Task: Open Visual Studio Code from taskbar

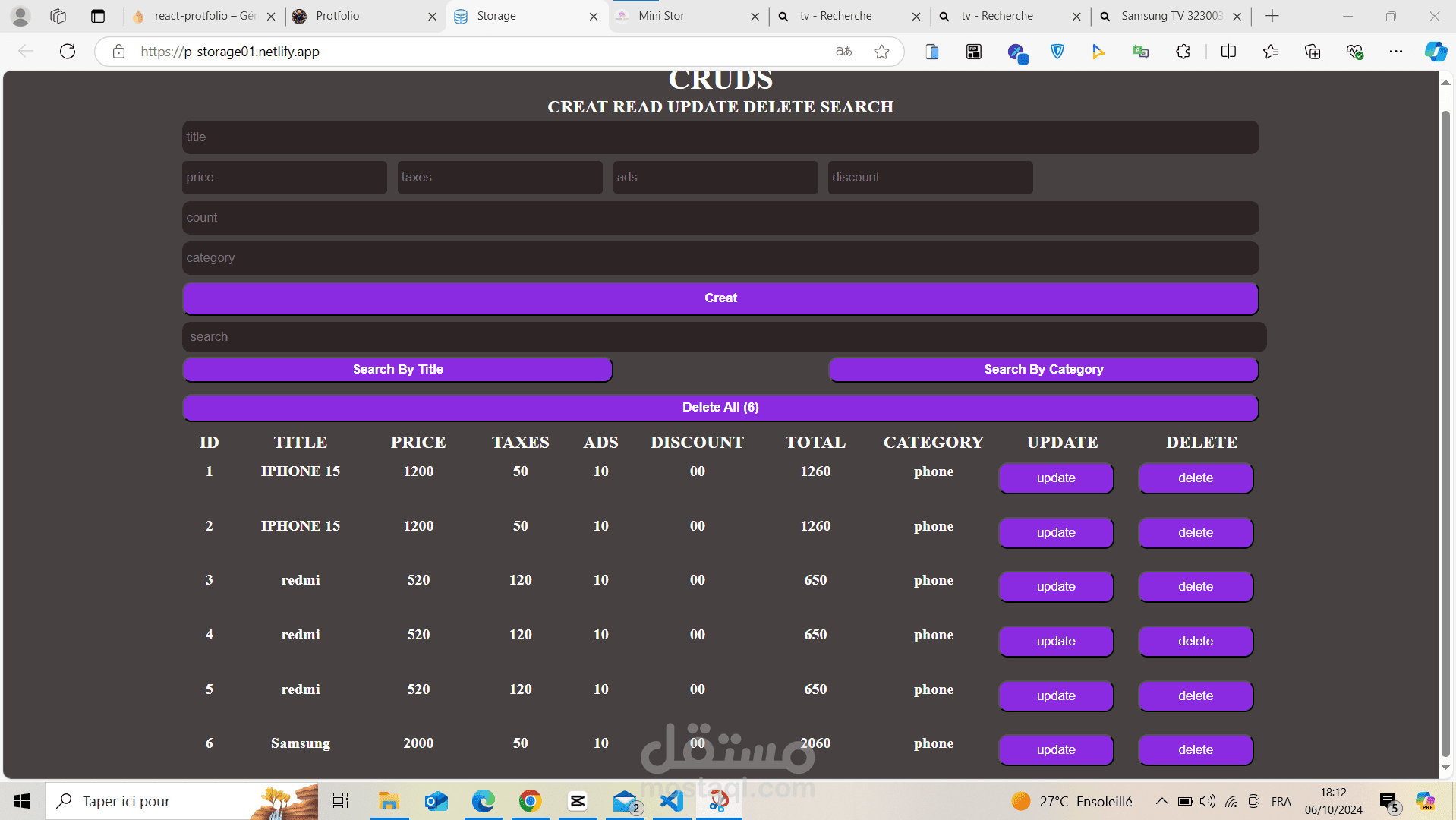Action: [672, 801]
